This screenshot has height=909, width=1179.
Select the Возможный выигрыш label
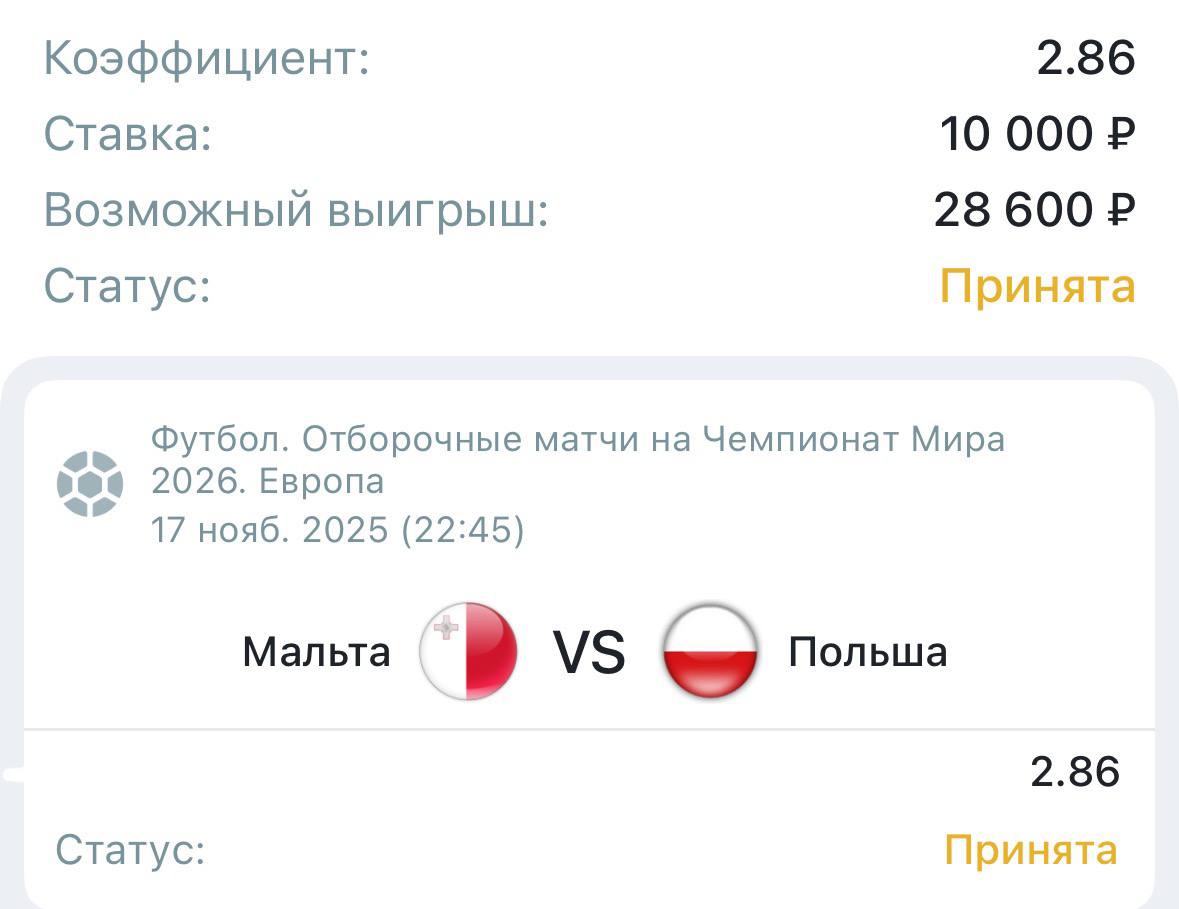tap(297, 210)
